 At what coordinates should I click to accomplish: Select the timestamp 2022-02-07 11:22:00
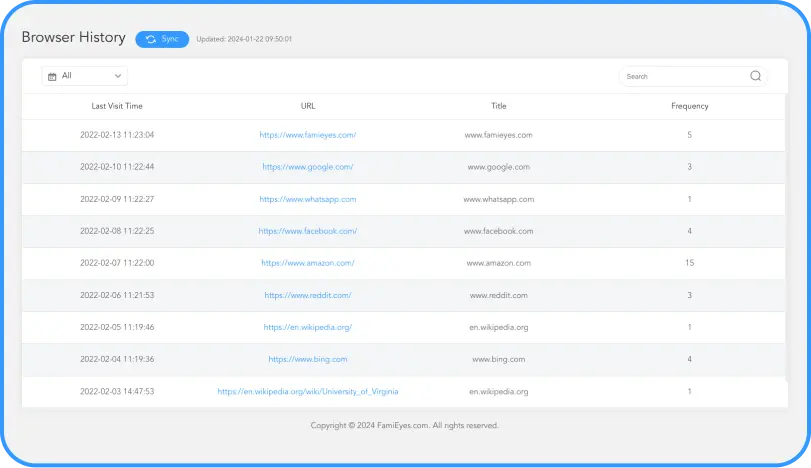(117, 263)
